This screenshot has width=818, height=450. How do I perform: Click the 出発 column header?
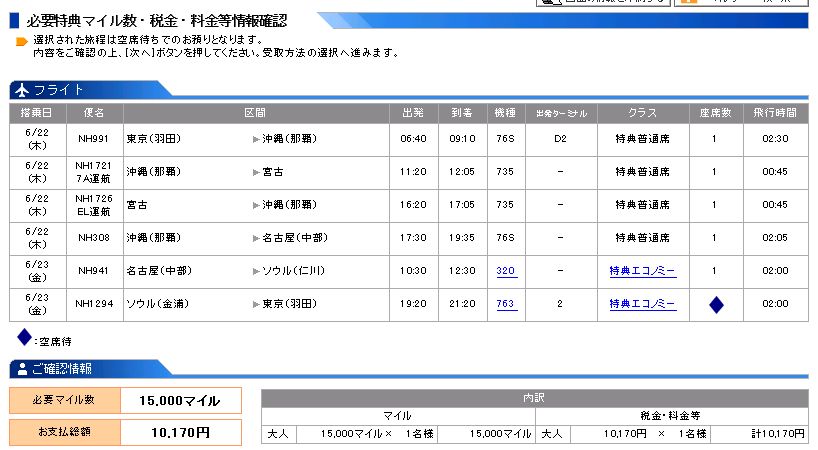(x=413, y=113)
